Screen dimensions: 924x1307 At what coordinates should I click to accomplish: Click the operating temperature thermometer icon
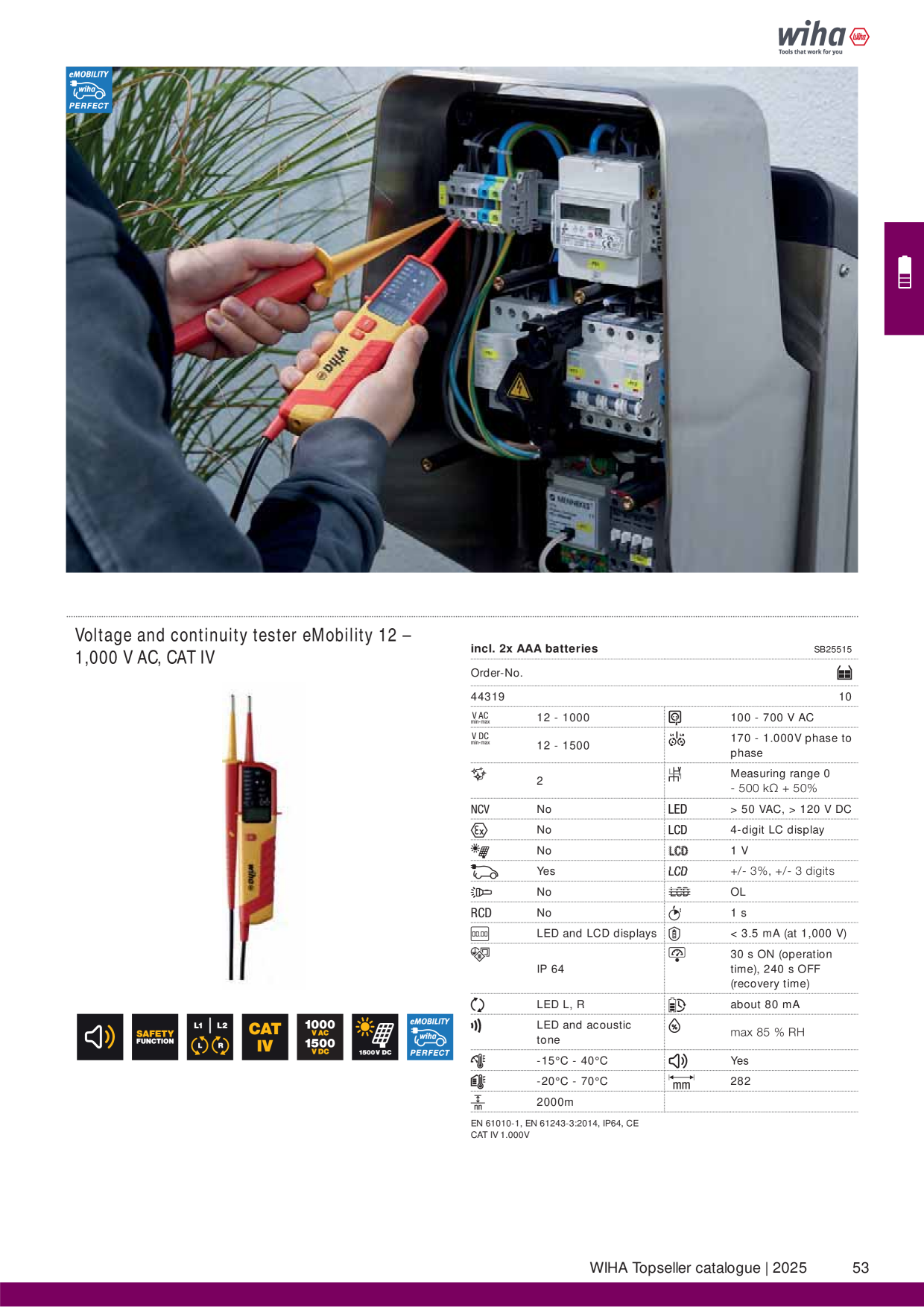click(478, 1060)
